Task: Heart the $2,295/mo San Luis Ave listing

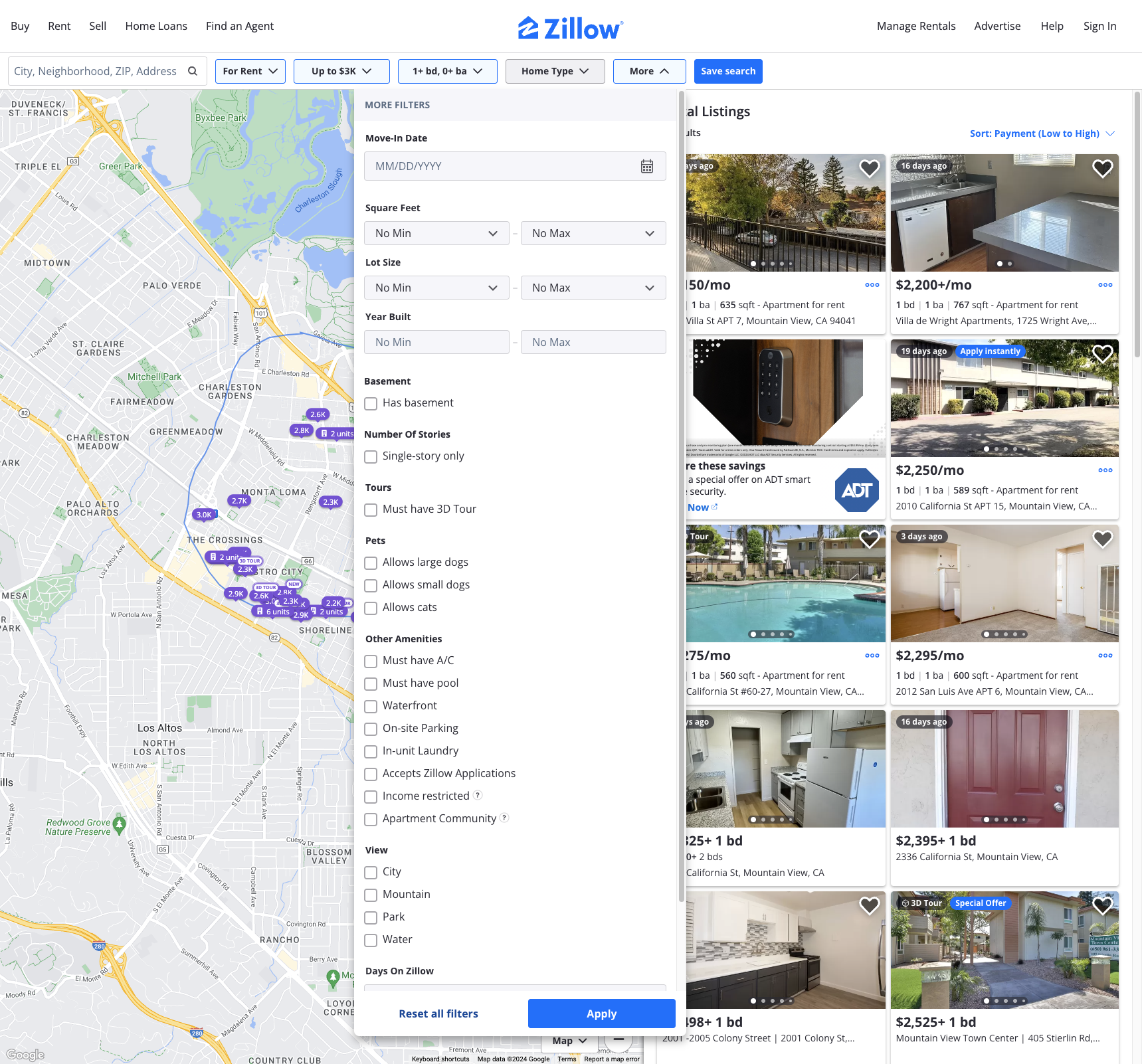Action: [1102, 539]
